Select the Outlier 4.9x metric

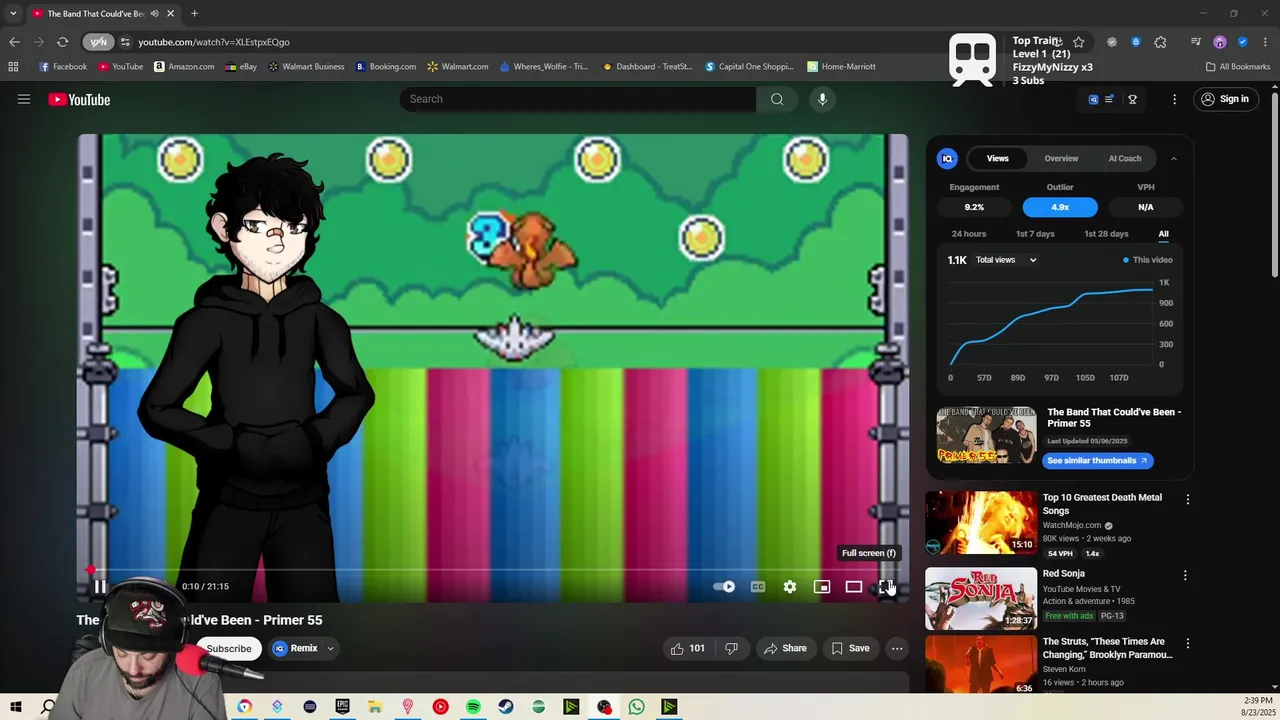click(1060, 207)
